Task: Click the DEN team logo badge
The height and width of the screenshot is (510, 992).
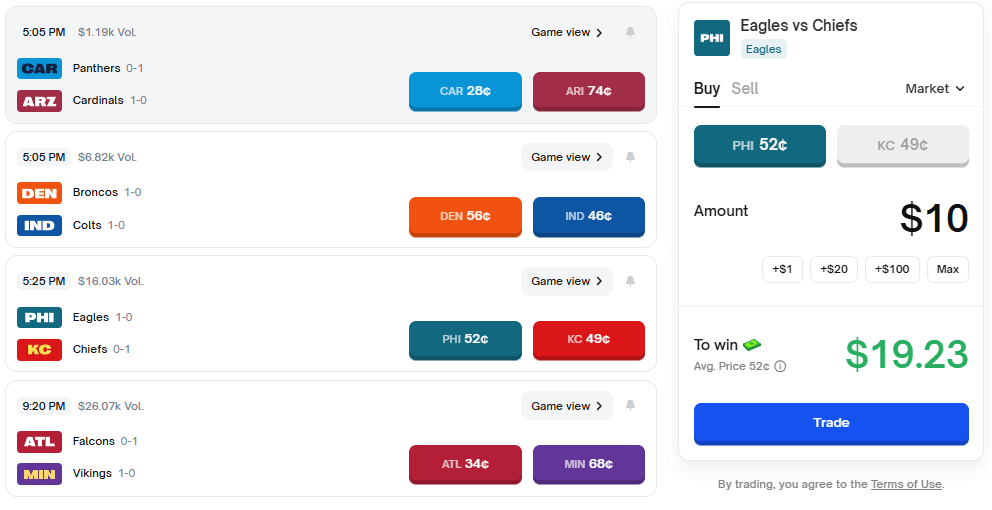Action: coord(39,193)
